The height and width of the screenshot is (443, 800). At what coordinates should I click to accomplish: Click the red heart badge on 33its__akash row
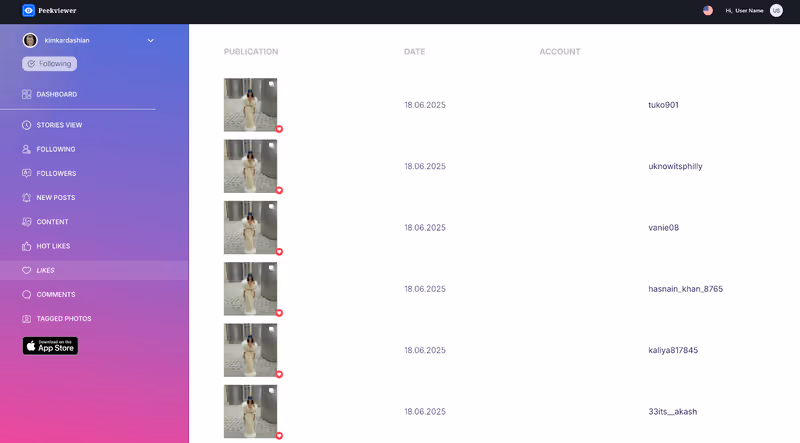pyautogui.click(x=279, y=435)
